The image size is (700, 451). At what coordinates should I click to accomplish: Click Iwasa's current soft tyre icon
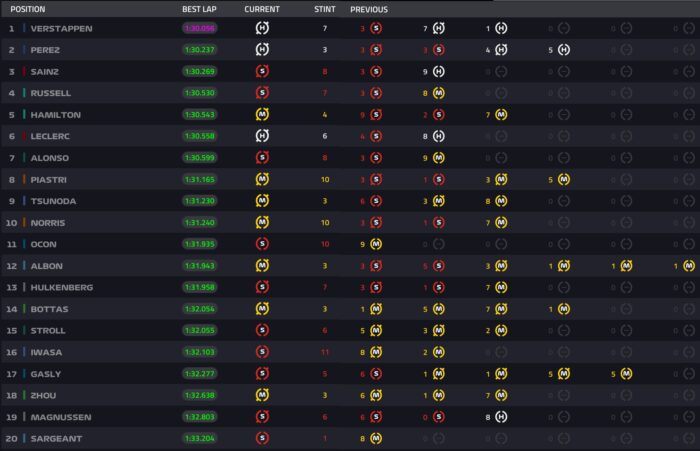coord(262,352)
